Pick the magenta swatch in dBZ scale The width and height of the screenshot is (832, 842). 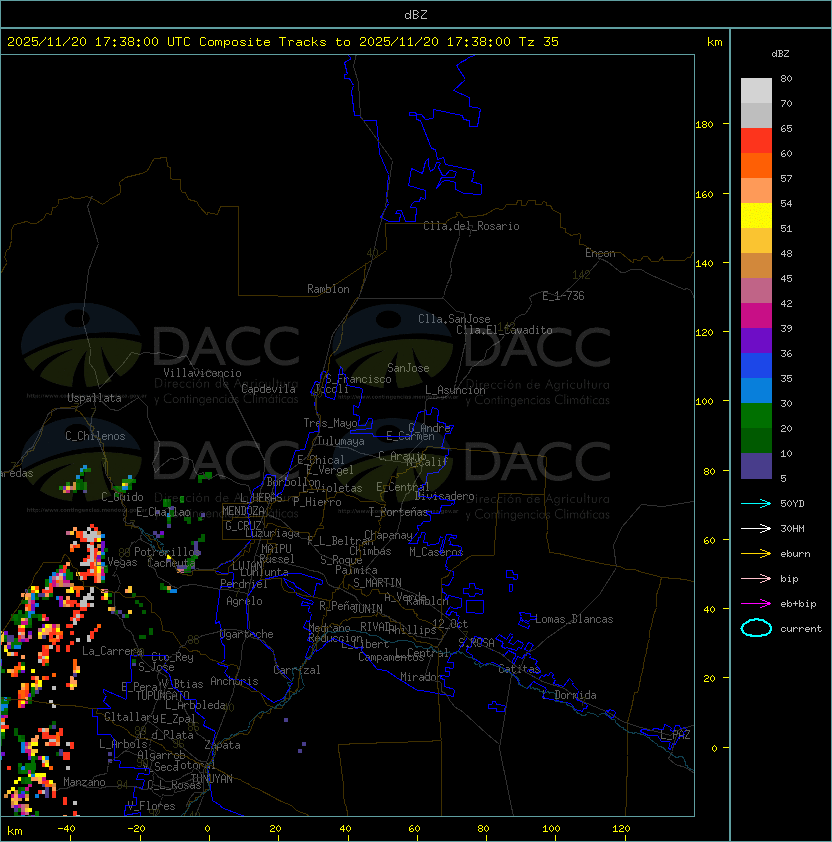(x=756, y=315)
